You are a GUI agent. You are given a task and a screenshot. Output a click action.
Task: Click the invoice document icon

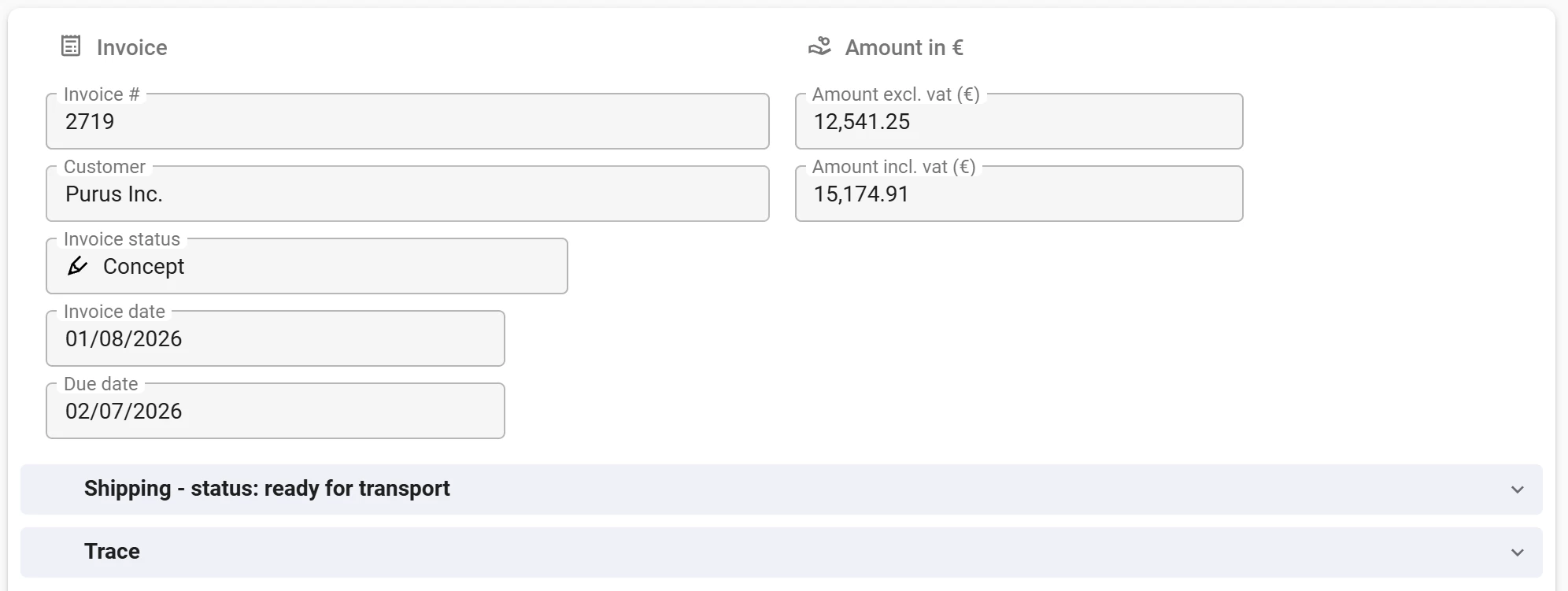pyautogui.click(x=71, y=46)
